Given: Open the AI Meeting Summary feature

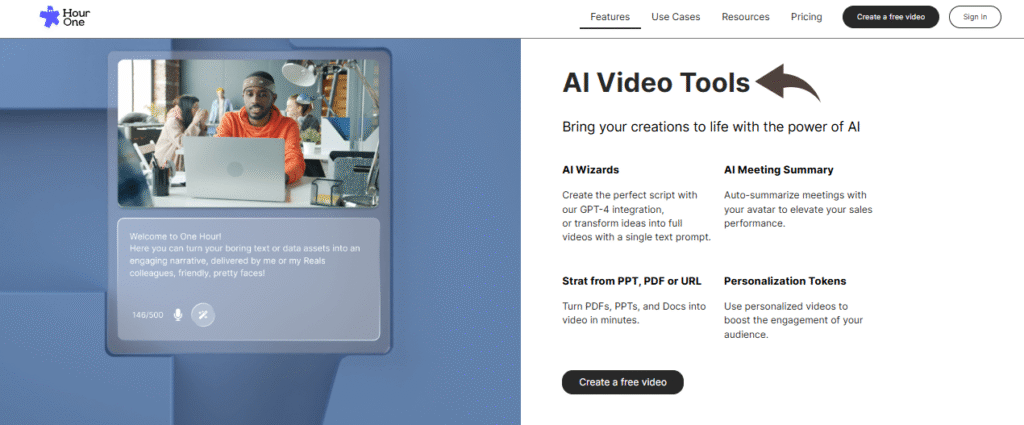Looking at the screenshot, I should (778, 170).
